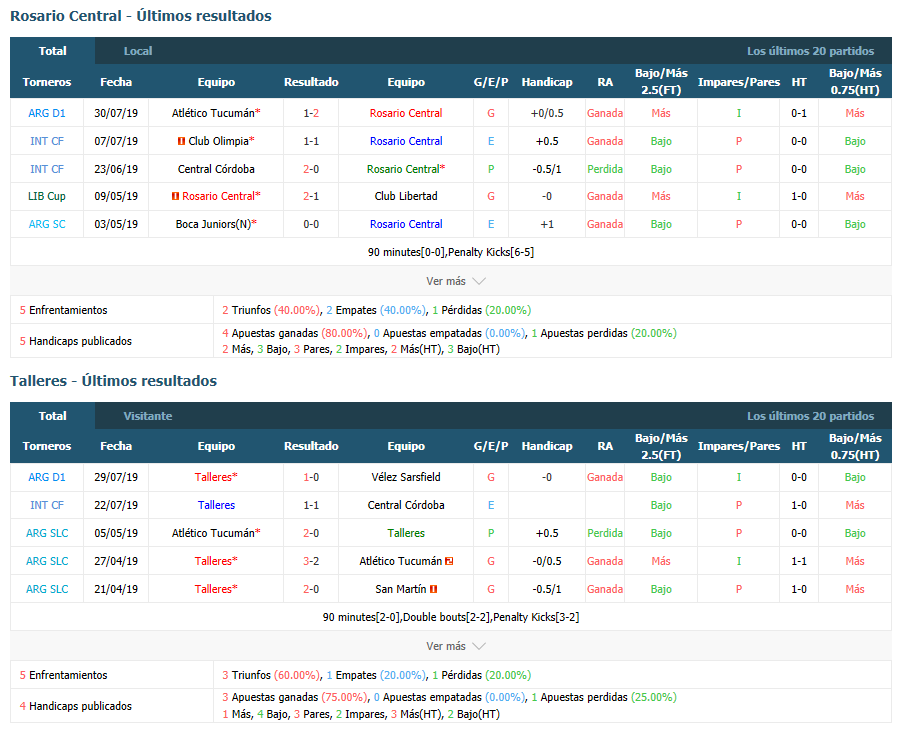Open ARG D1 league link dated 30/07/19
Screen dimensions: 901x729
(47, 113)
